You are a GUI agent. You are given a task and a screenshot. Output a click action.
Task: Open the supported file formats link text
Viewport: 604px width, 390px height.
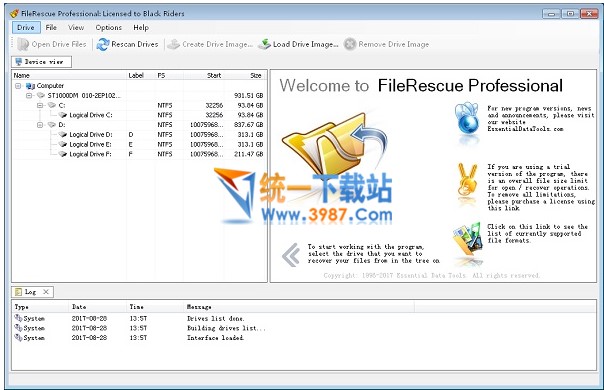tap(537, 234)
